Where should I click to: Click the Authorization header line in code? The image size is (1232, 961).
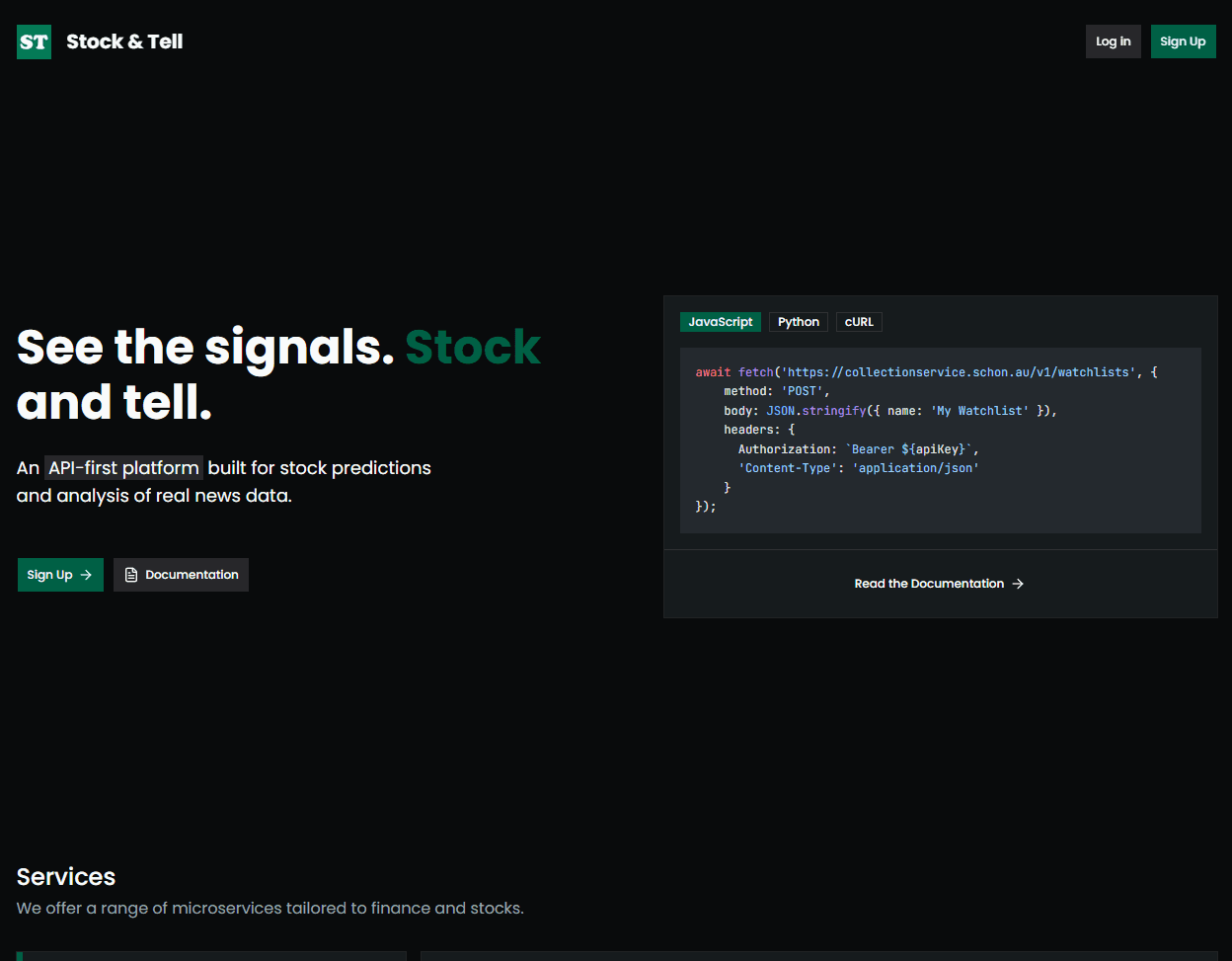tap(858, 449)
